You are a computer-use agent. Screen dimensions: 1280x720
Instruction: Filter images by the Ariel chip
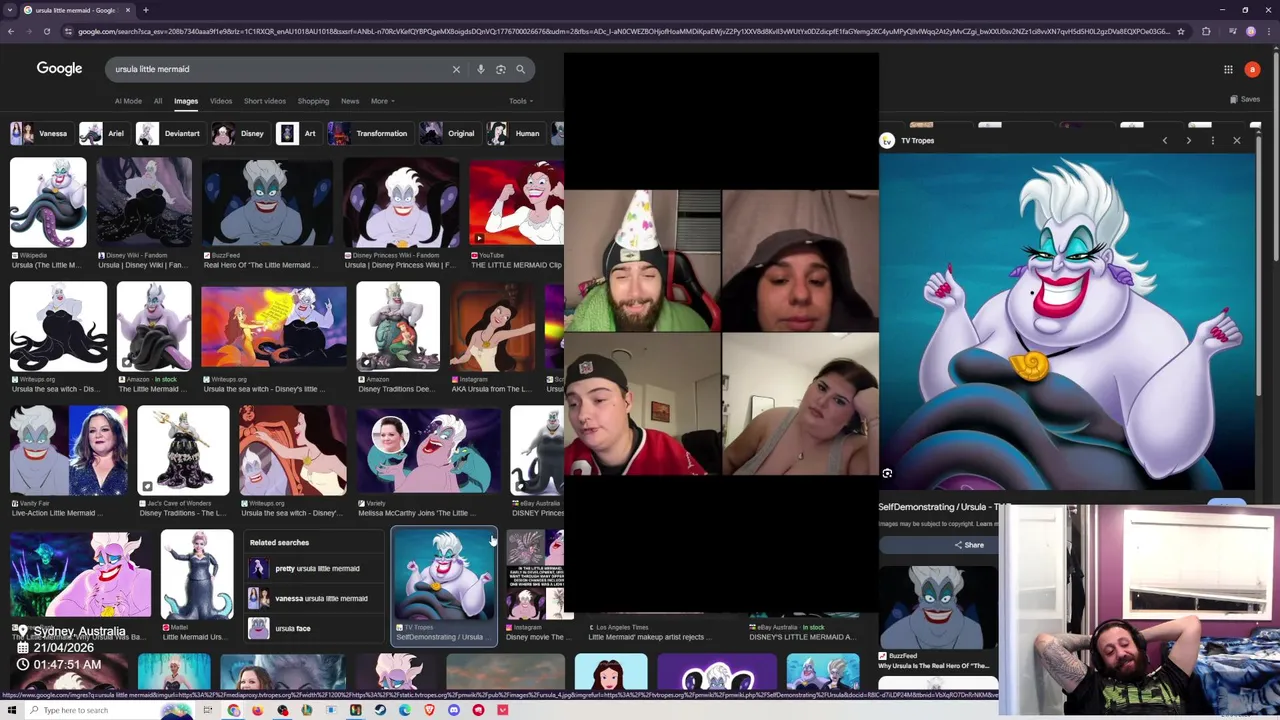(103, 133)
